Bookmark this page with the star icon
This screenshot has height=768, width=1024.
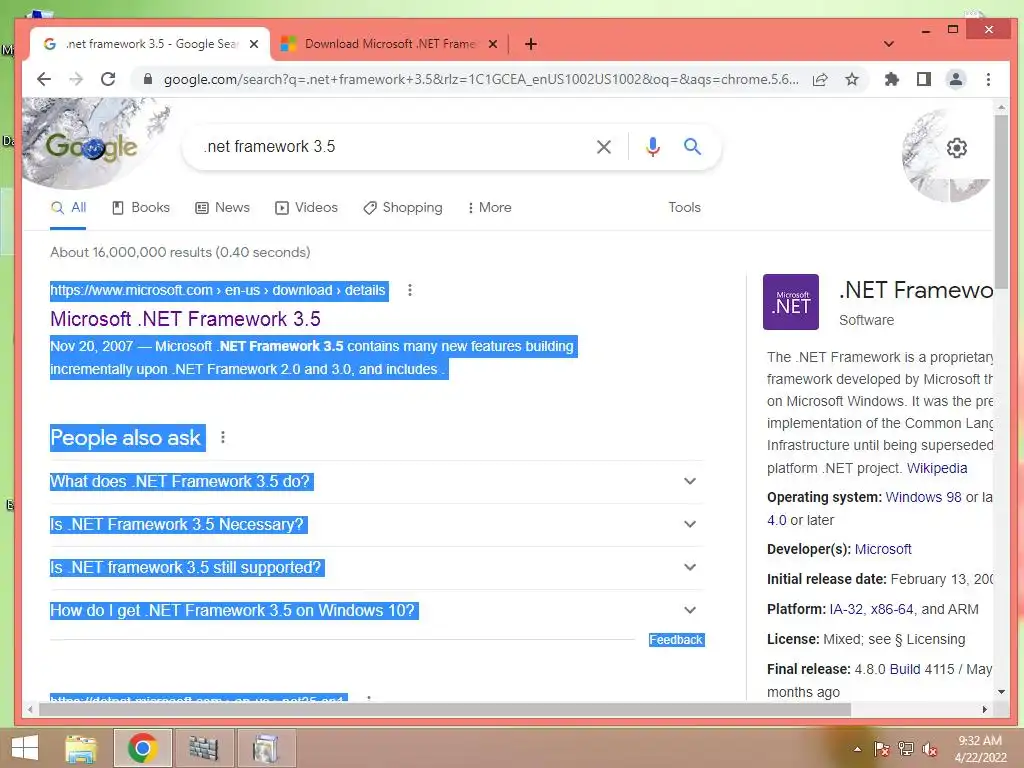pos(852,79)
